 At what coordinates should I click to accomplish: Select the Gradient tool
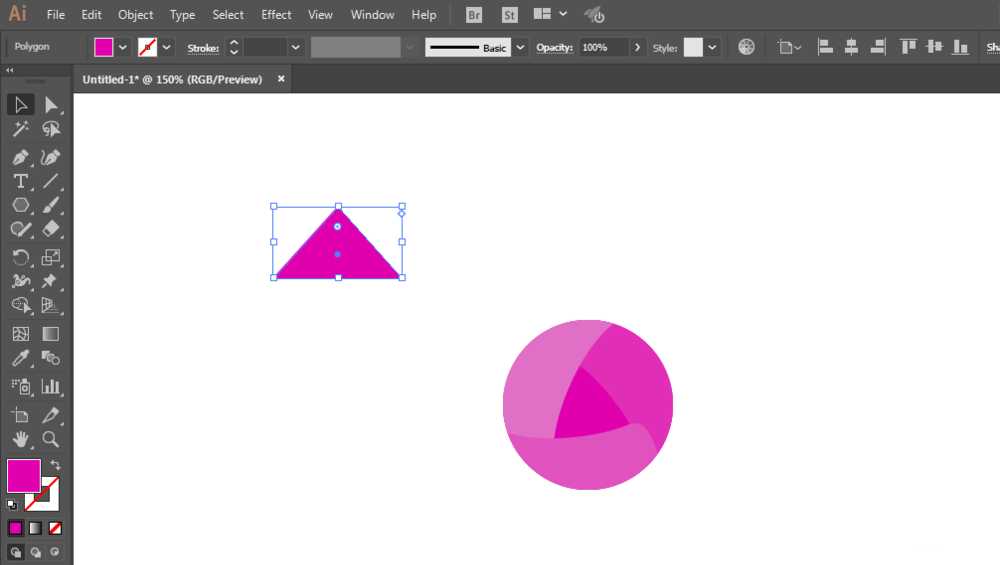pyautogui.click(x=50, y=334)
